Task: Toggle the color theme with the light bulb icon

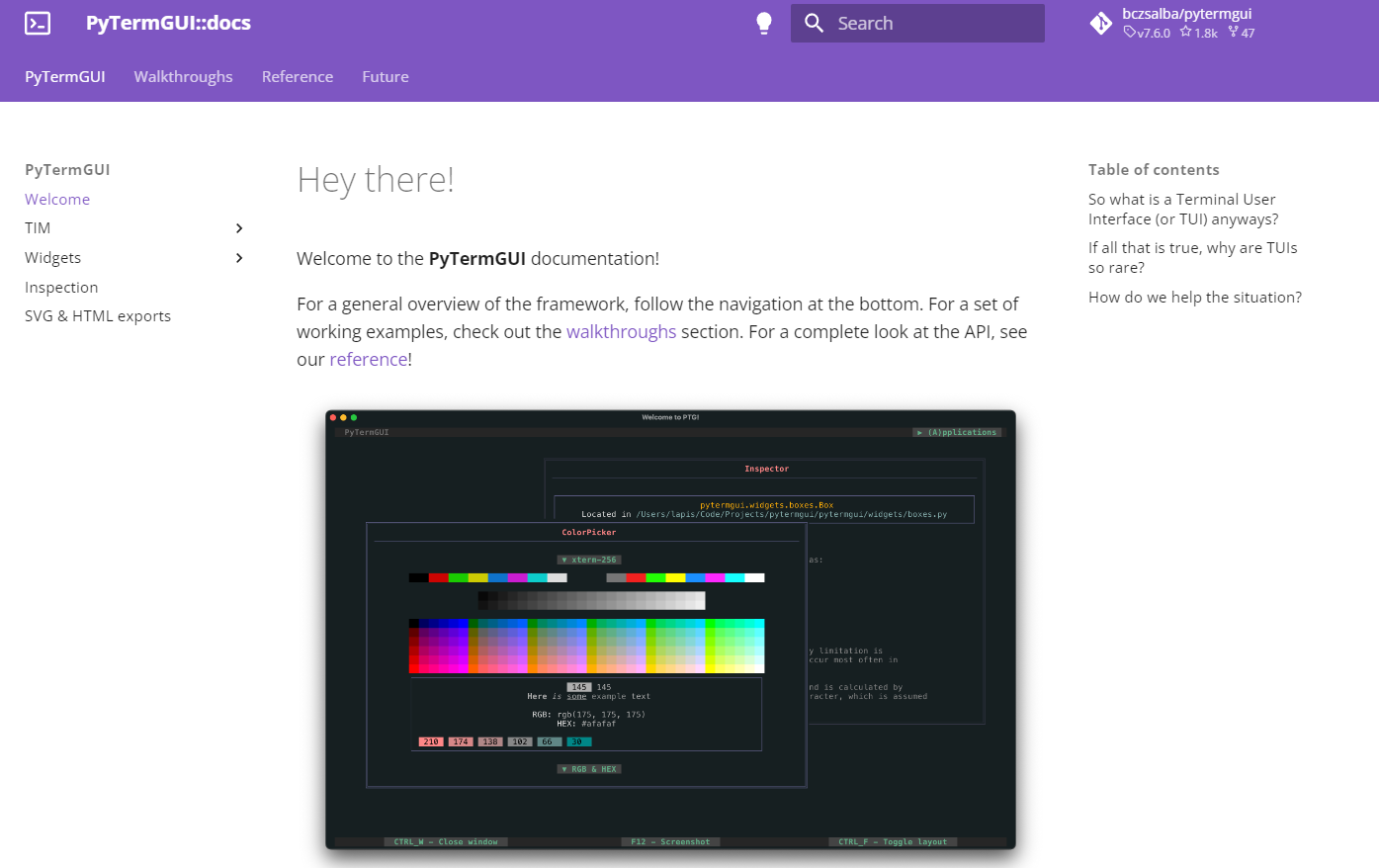Action: point(763,22)
